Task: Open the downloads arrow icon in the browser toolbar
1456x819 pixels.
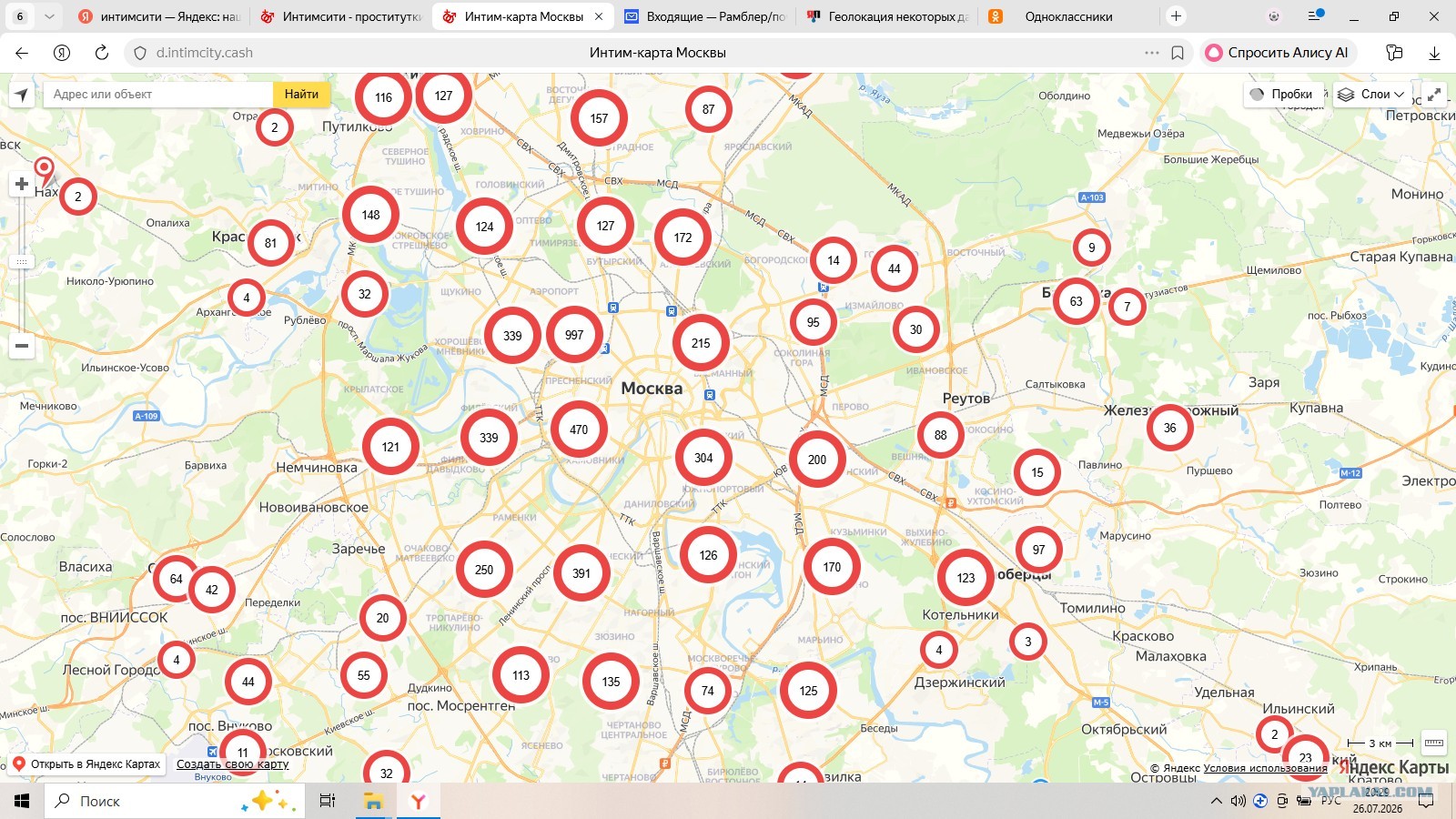Action: (x=1434, y=53)
